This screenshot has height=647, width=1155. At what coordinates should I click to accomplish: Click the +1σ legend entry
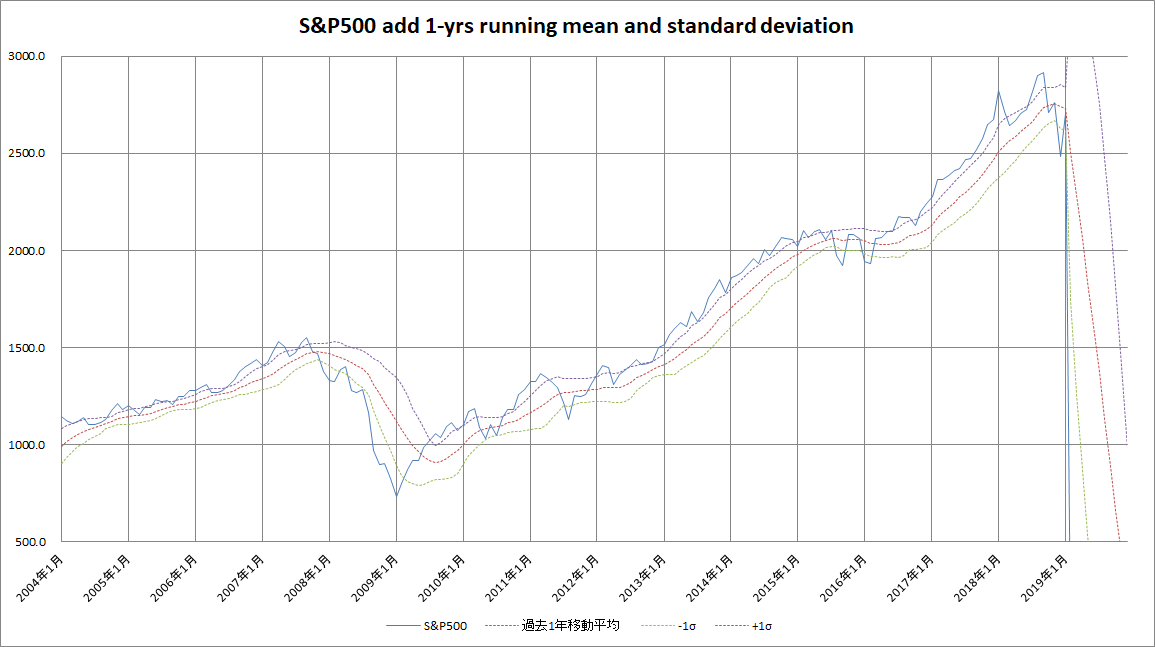pyautogui.click(x=743, y=626)
